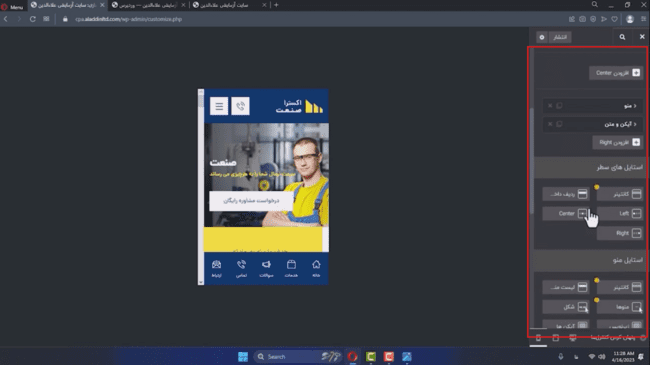
Task: Click the search-tabs magnifier in title bar
Action: pos(595,5)
